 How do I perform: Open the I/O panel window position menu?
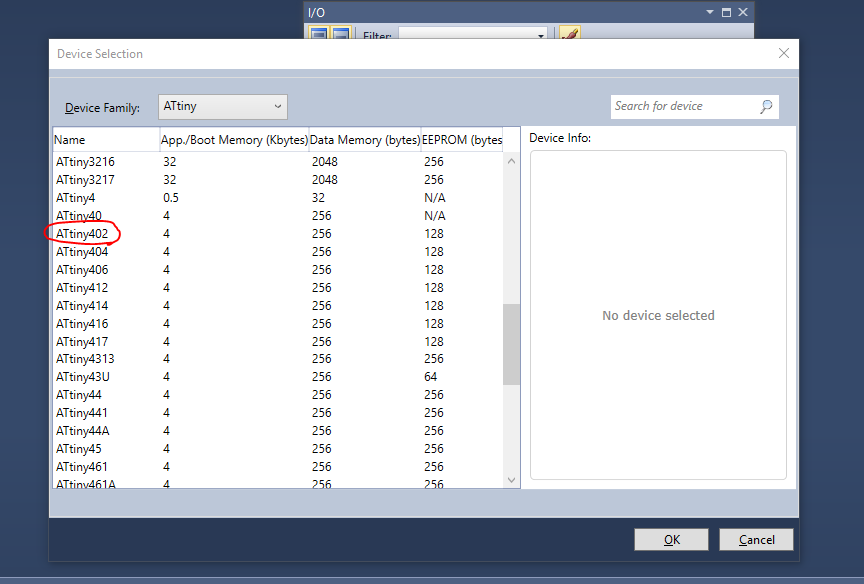(710, 12)
